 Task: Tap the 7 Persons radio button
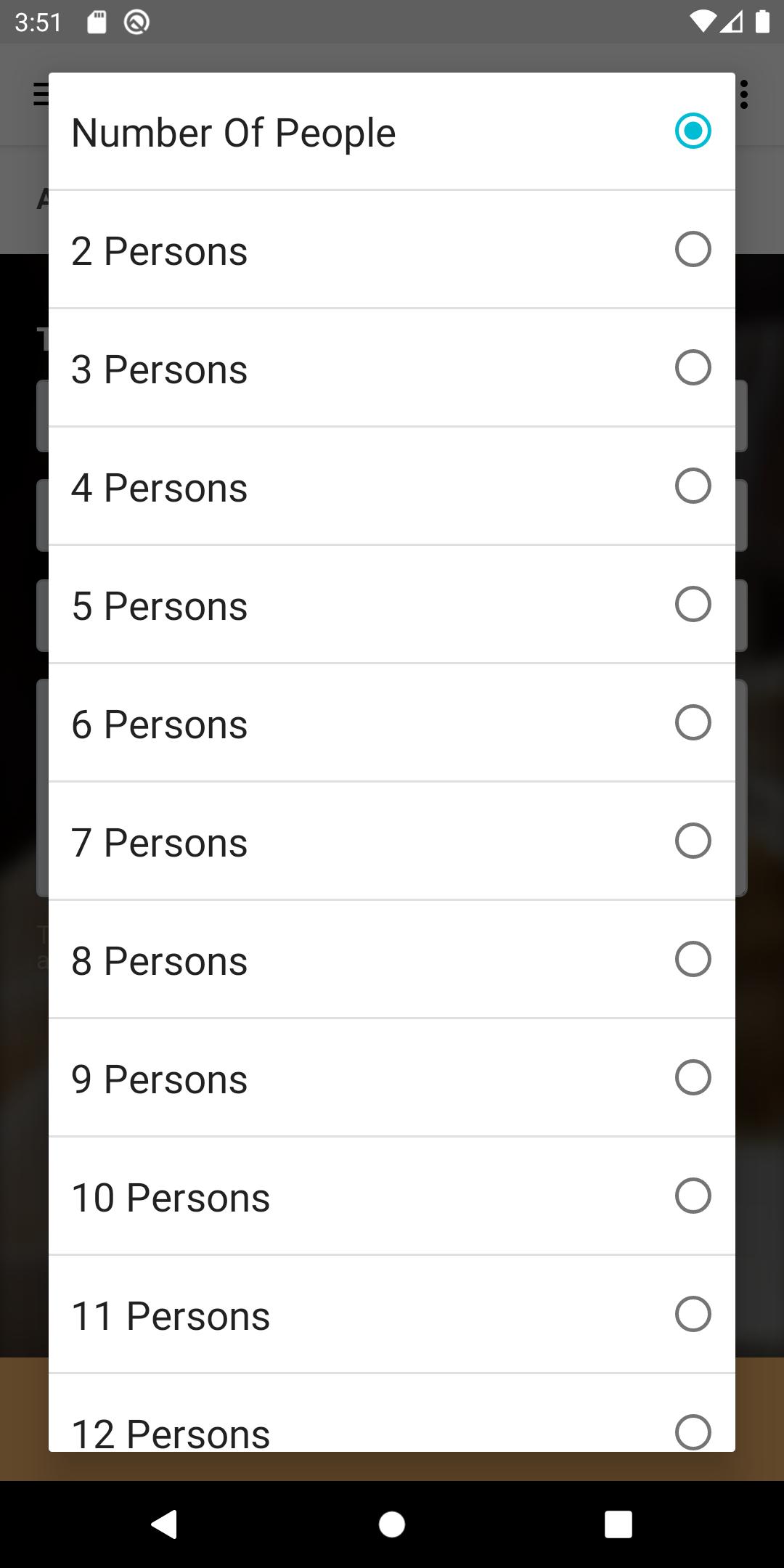pos(392,841)
